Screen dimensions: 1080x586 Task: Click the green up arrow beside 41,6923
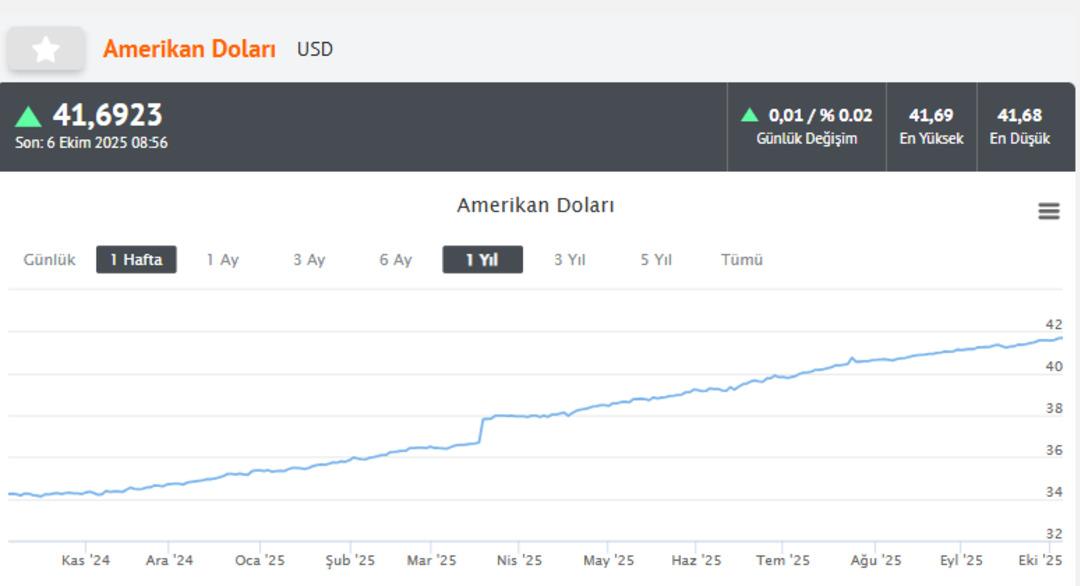click(x=29, y=117)
